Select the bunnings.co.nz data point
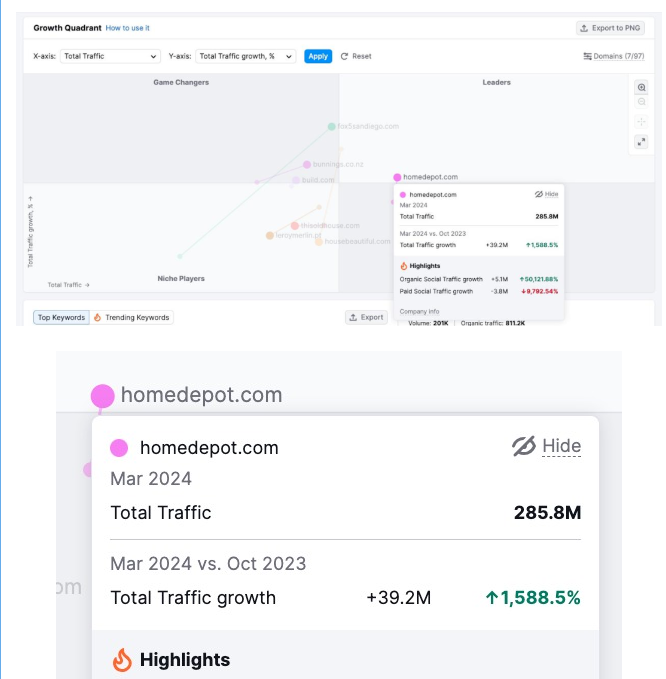The height and width of the screenshot is (679, 666). pyautogui.click(x=307, y=165)
